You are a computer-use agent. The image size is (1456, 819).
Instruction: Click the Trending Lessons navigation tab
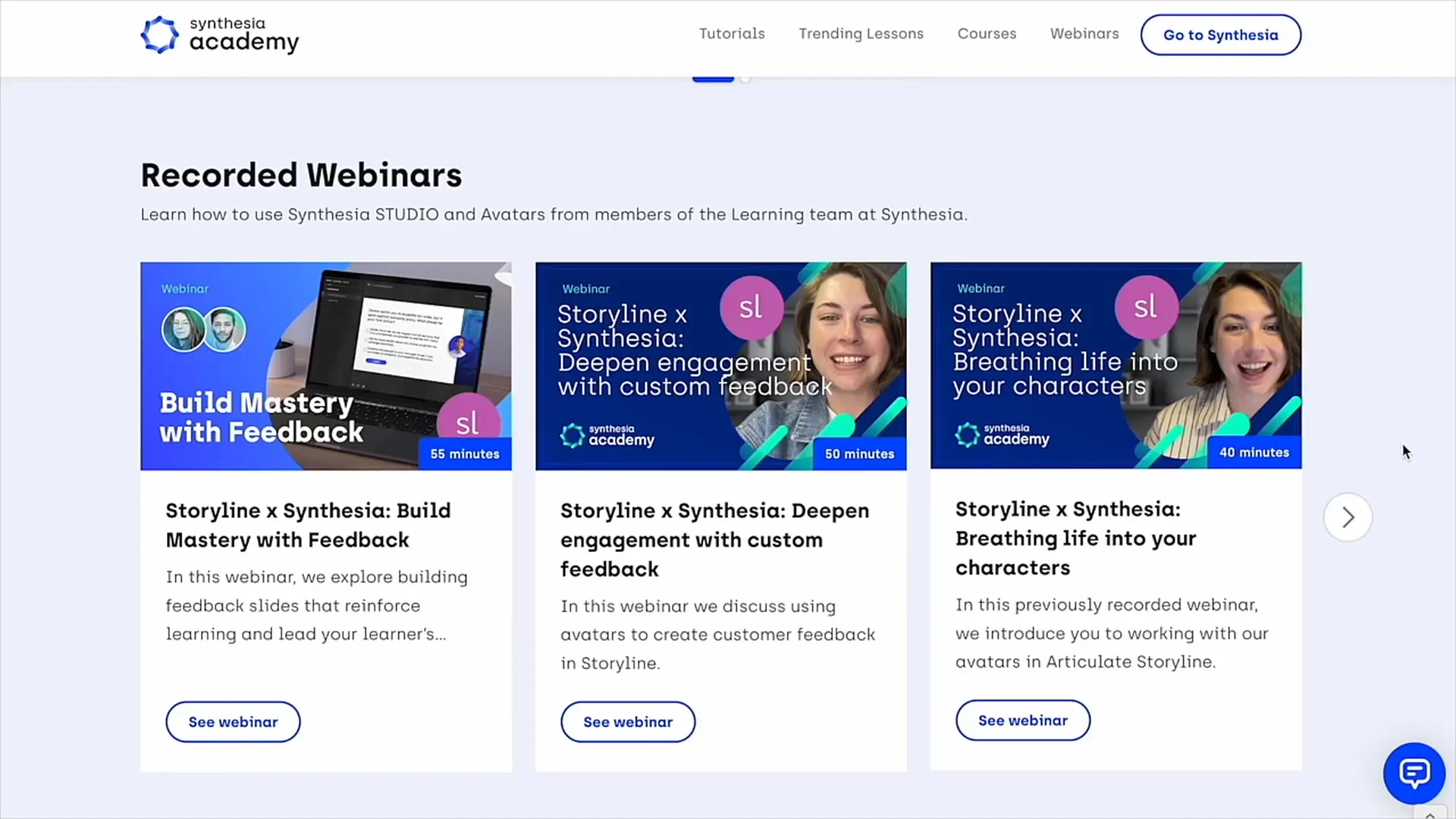[861, 34]
